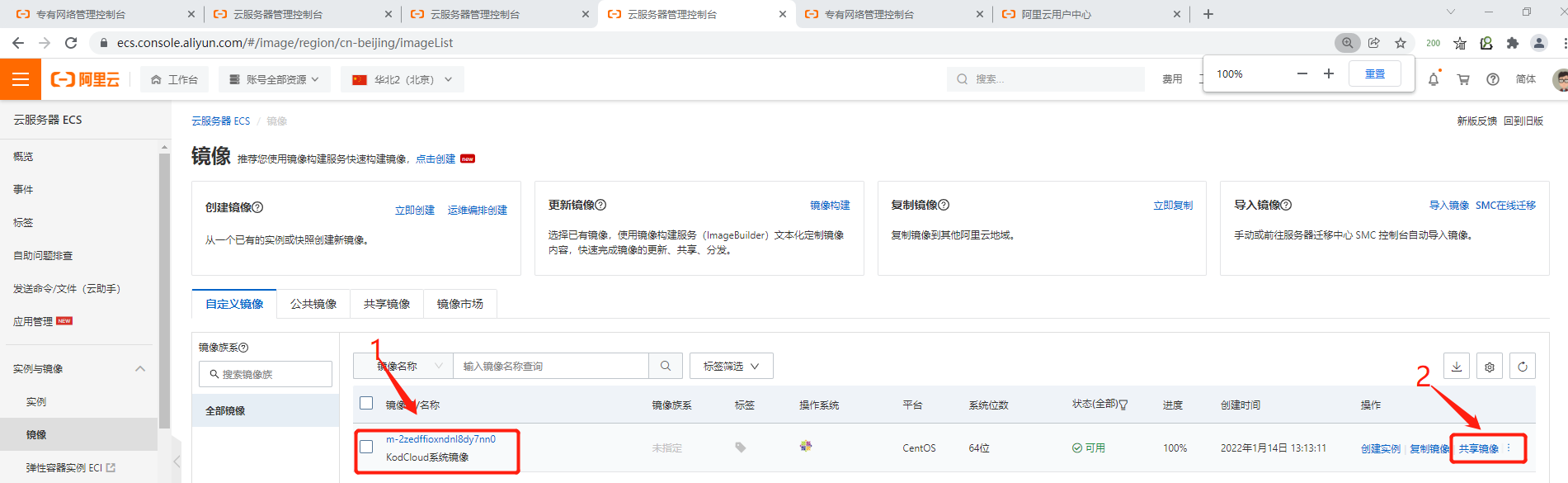This screenshot has width=1568, height=483.
Task: Check the KodCloud系统镜像 row checkbox
Action: tap(366, 447)
